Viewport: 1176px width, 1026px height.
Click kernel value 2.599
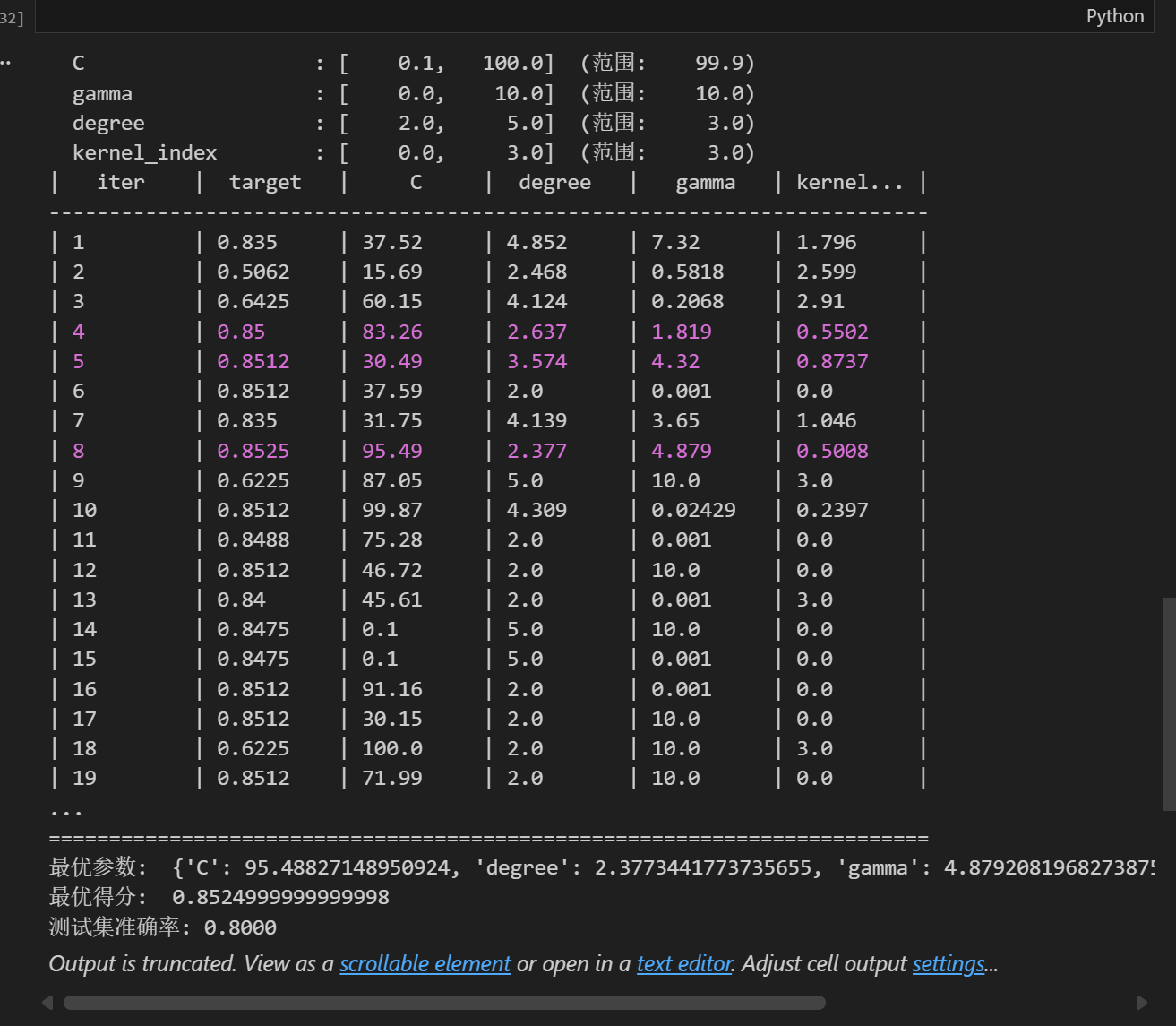827,272
